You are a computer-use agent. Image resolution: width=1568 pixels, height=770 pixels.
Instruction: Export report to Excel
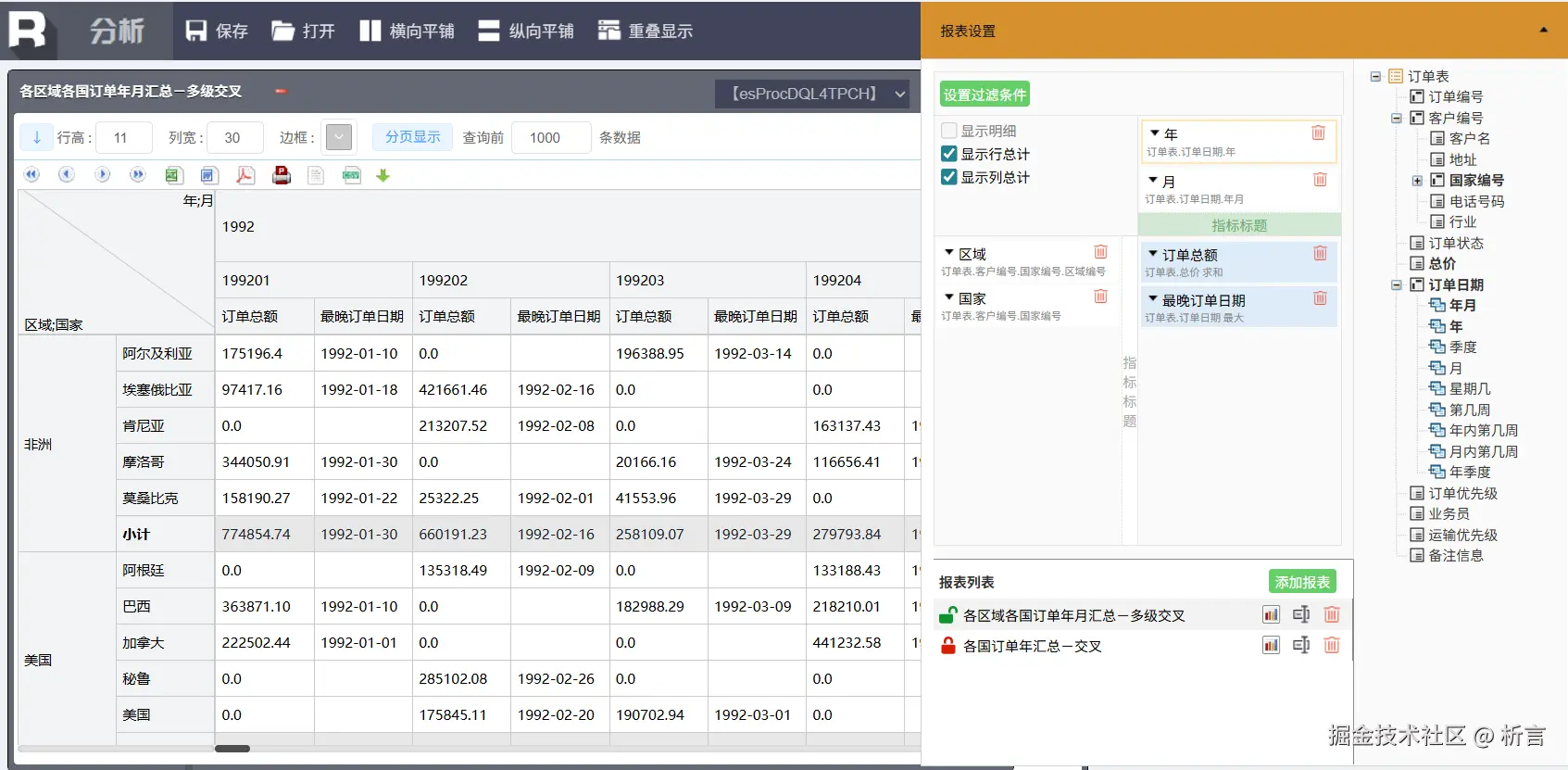click(173, 175)
